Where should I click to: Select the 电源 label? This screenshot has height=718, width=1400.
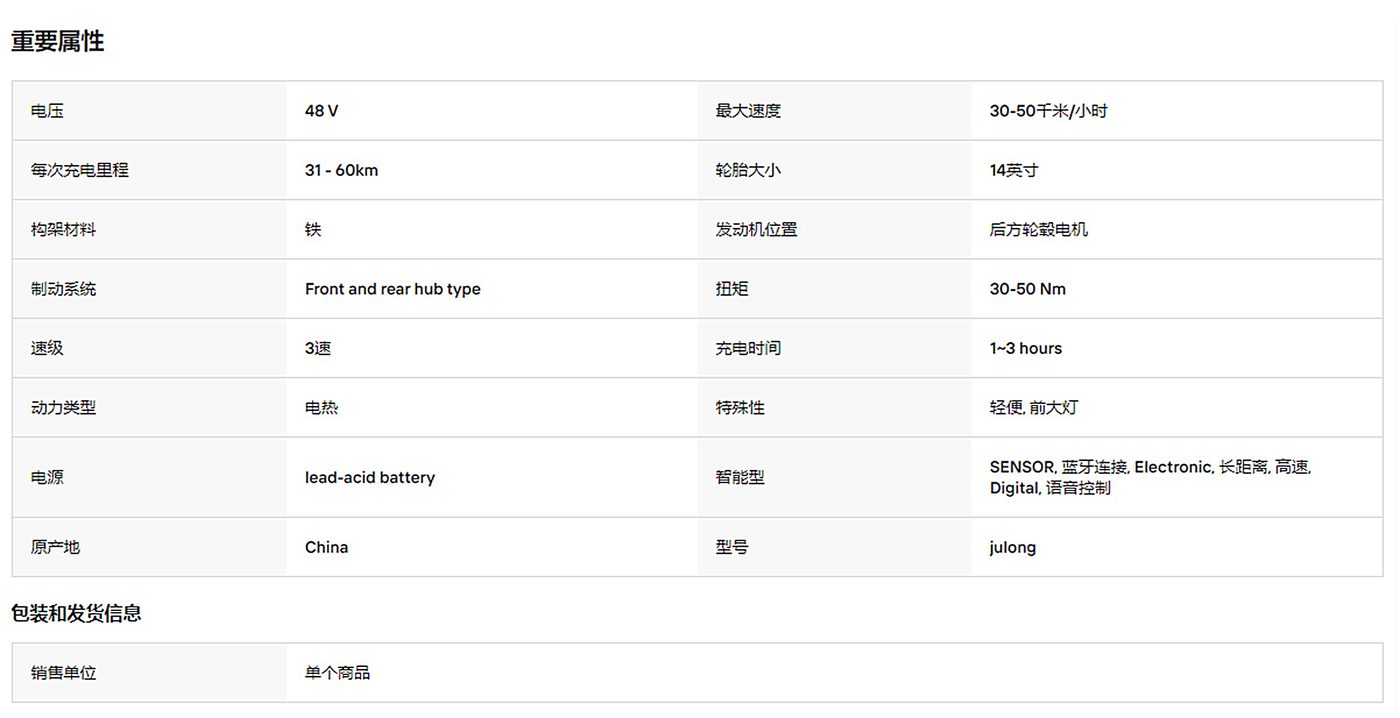tap(47, 478)
